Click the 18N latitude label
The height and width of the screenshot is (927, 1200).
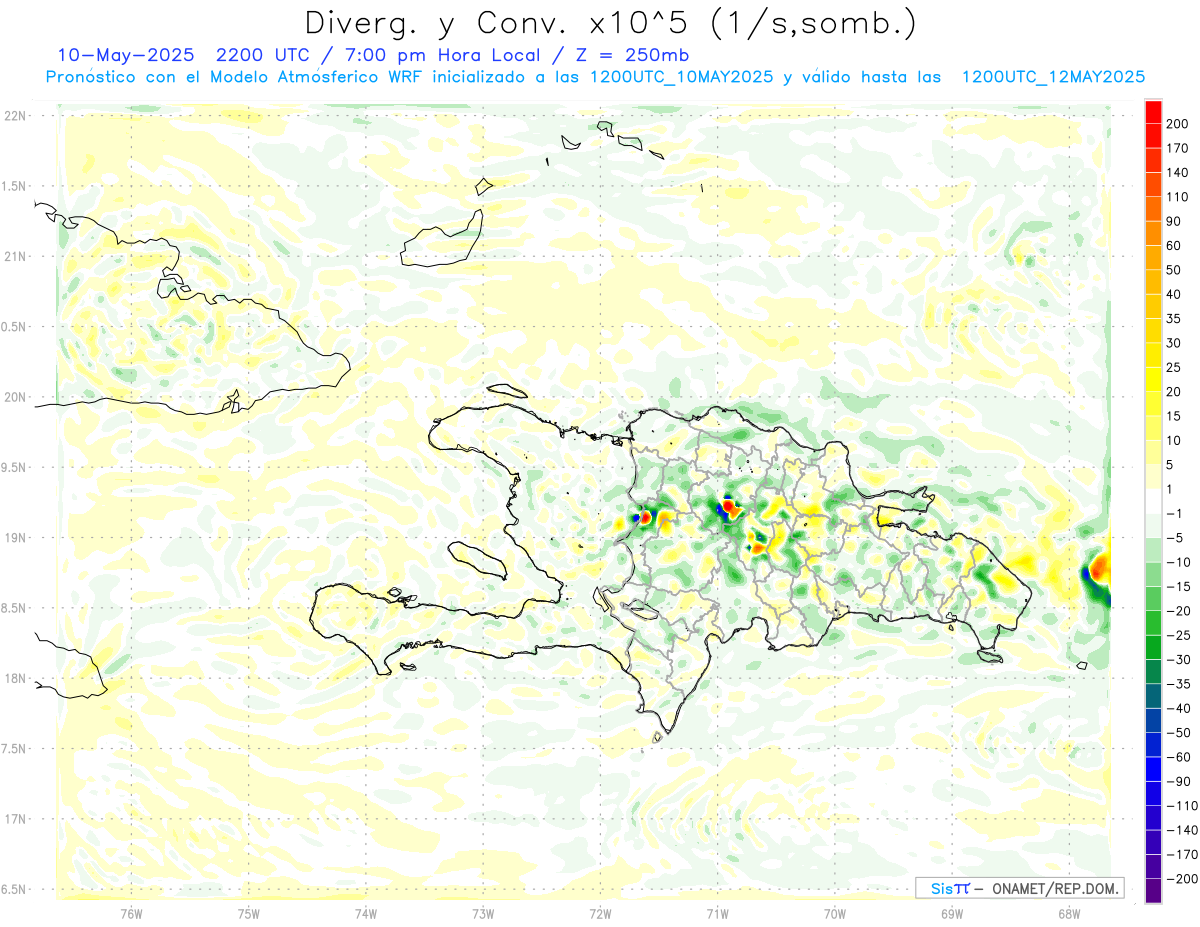(x=15, y=679)
